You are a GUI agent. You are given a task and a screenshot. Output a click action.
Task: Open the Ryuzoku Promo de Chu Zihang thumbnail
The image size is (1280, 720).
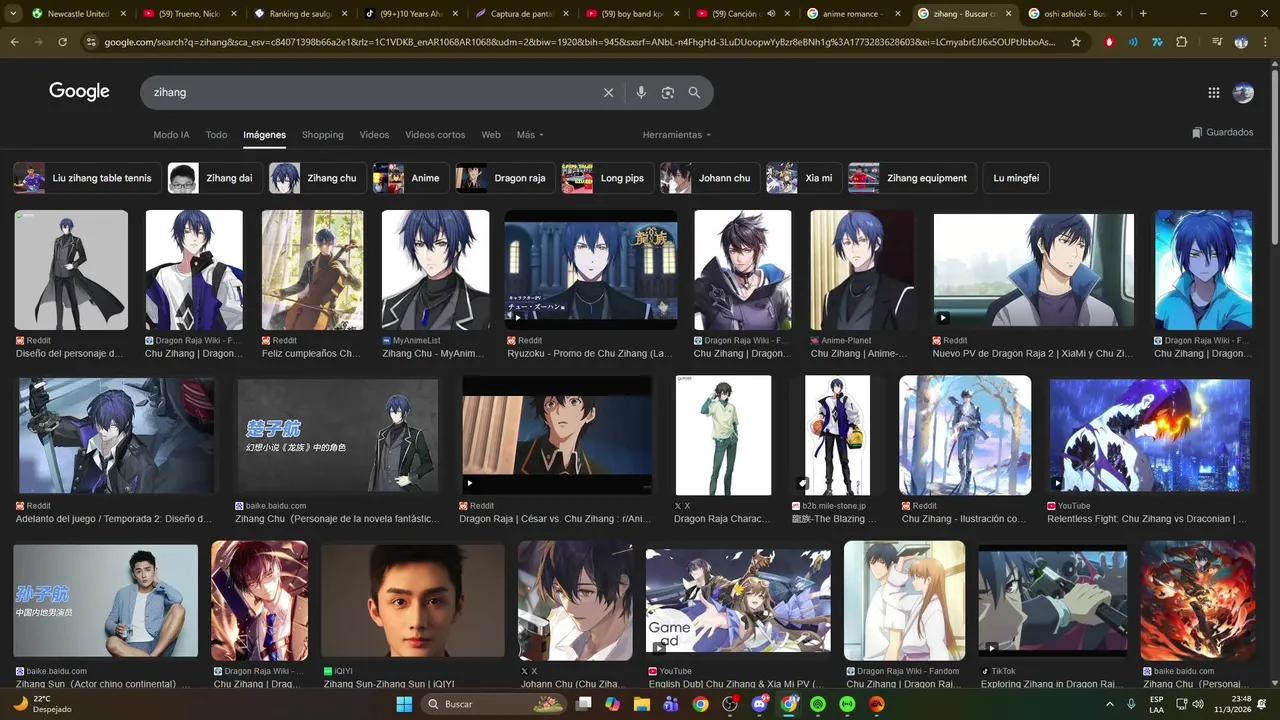[591, 270]
